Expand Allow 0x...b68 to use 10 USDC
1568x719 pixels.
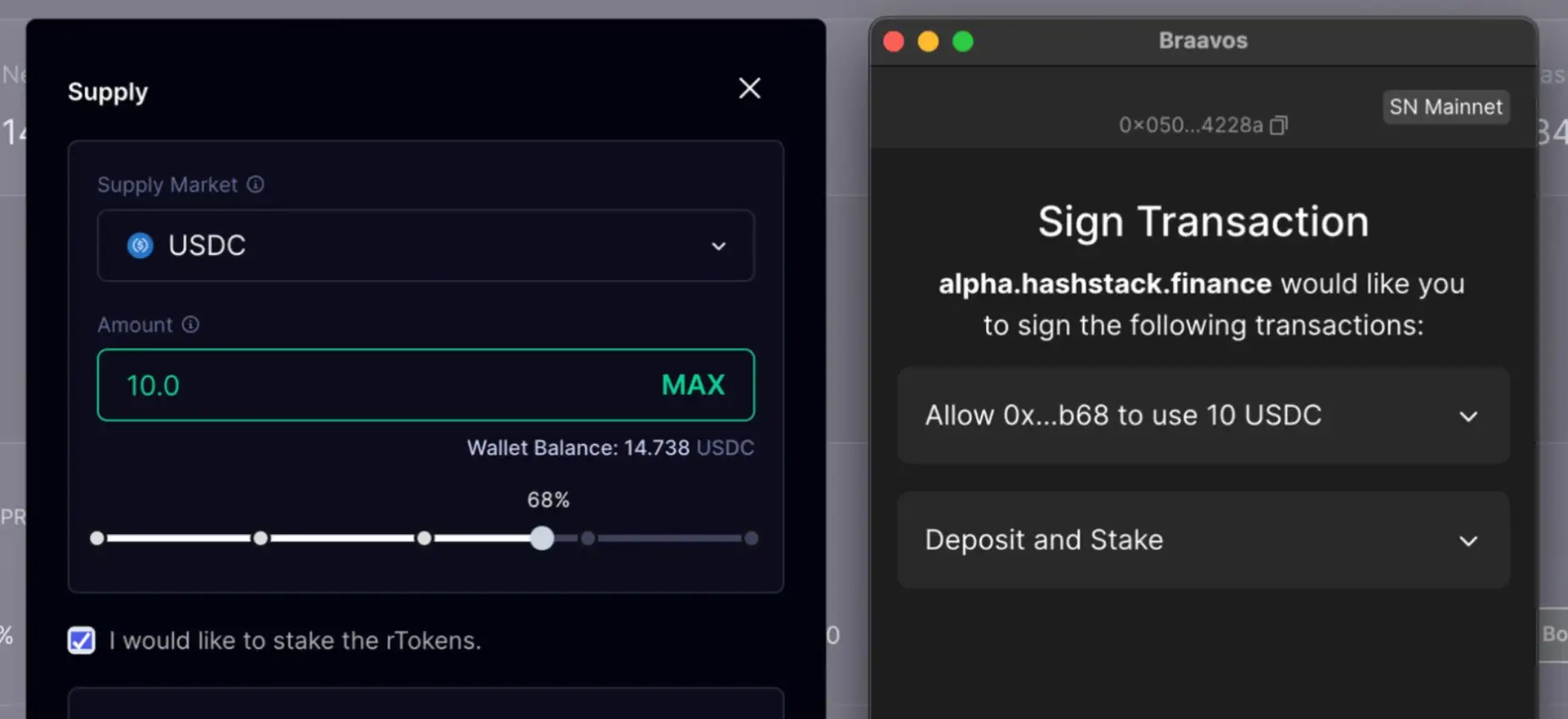pos(1468,416)
